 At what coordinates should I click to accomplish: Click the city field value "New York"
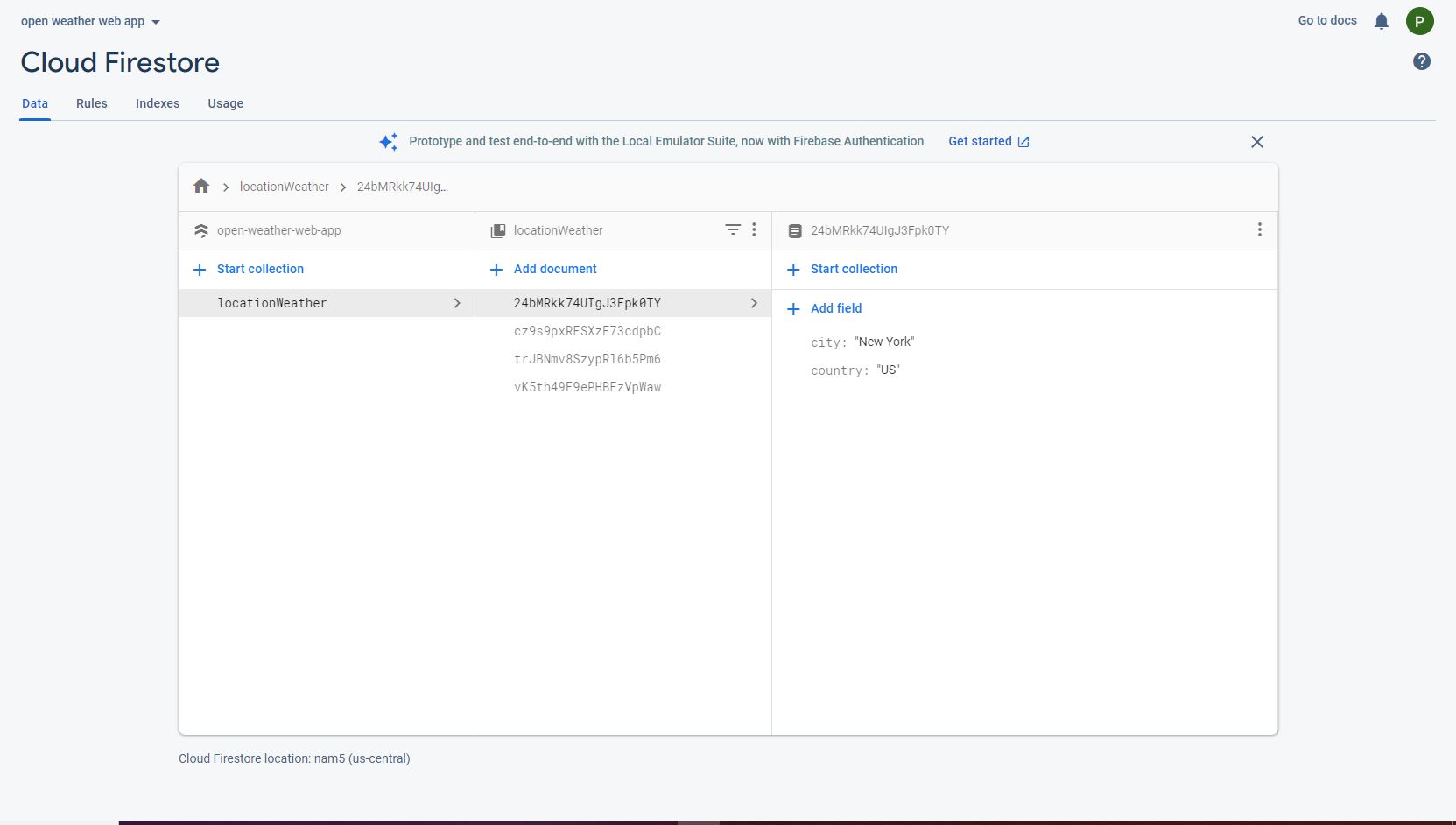point(884,342)
